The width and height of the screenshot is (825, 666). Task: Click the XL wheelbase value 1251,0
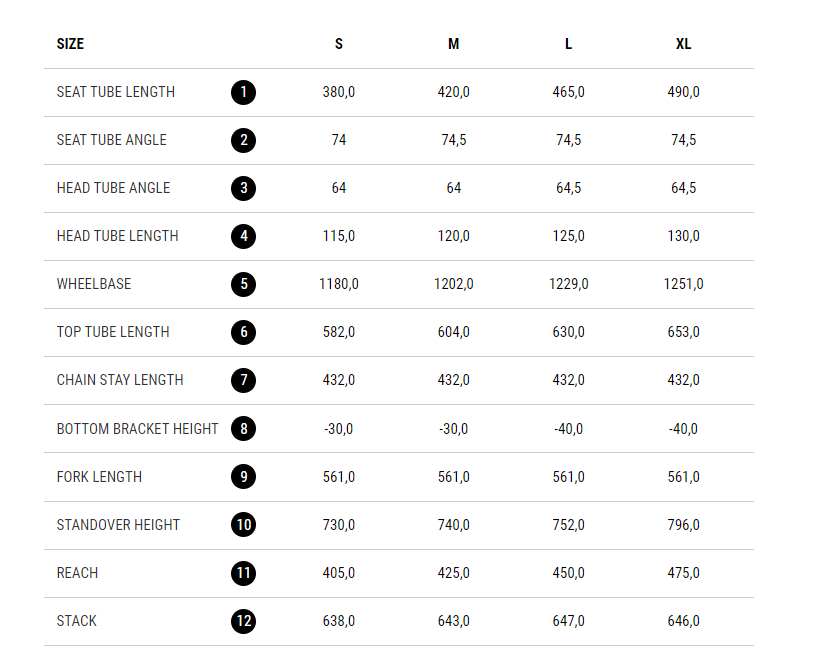[683, 284]
